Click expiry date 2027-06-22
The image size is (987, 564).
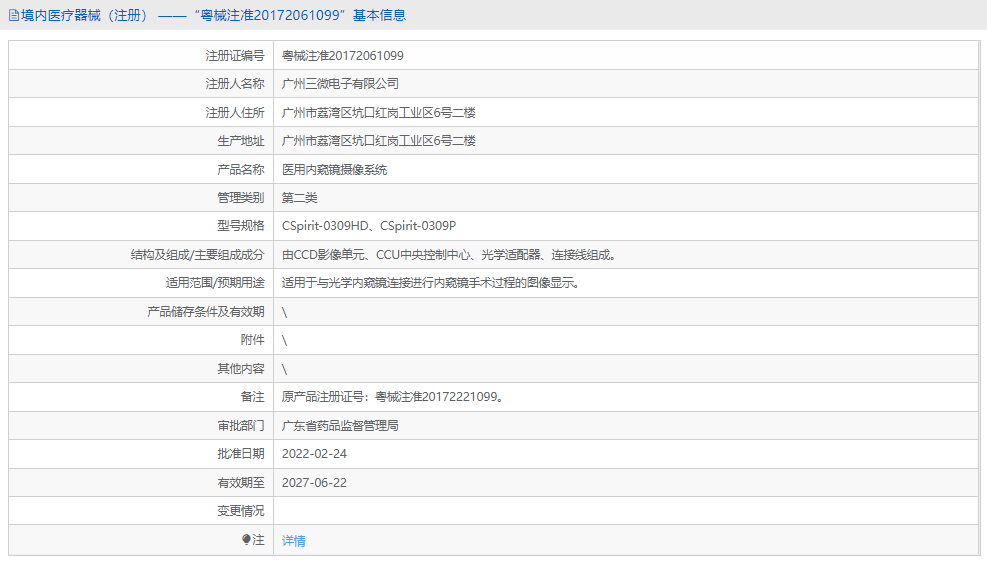coord(314,483)
